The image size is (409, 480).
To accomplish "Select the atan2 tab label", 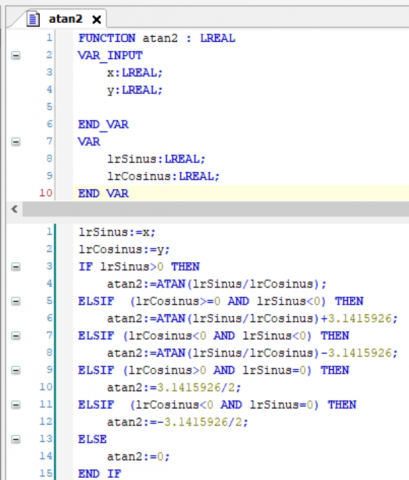I will (x=66, y=19).
